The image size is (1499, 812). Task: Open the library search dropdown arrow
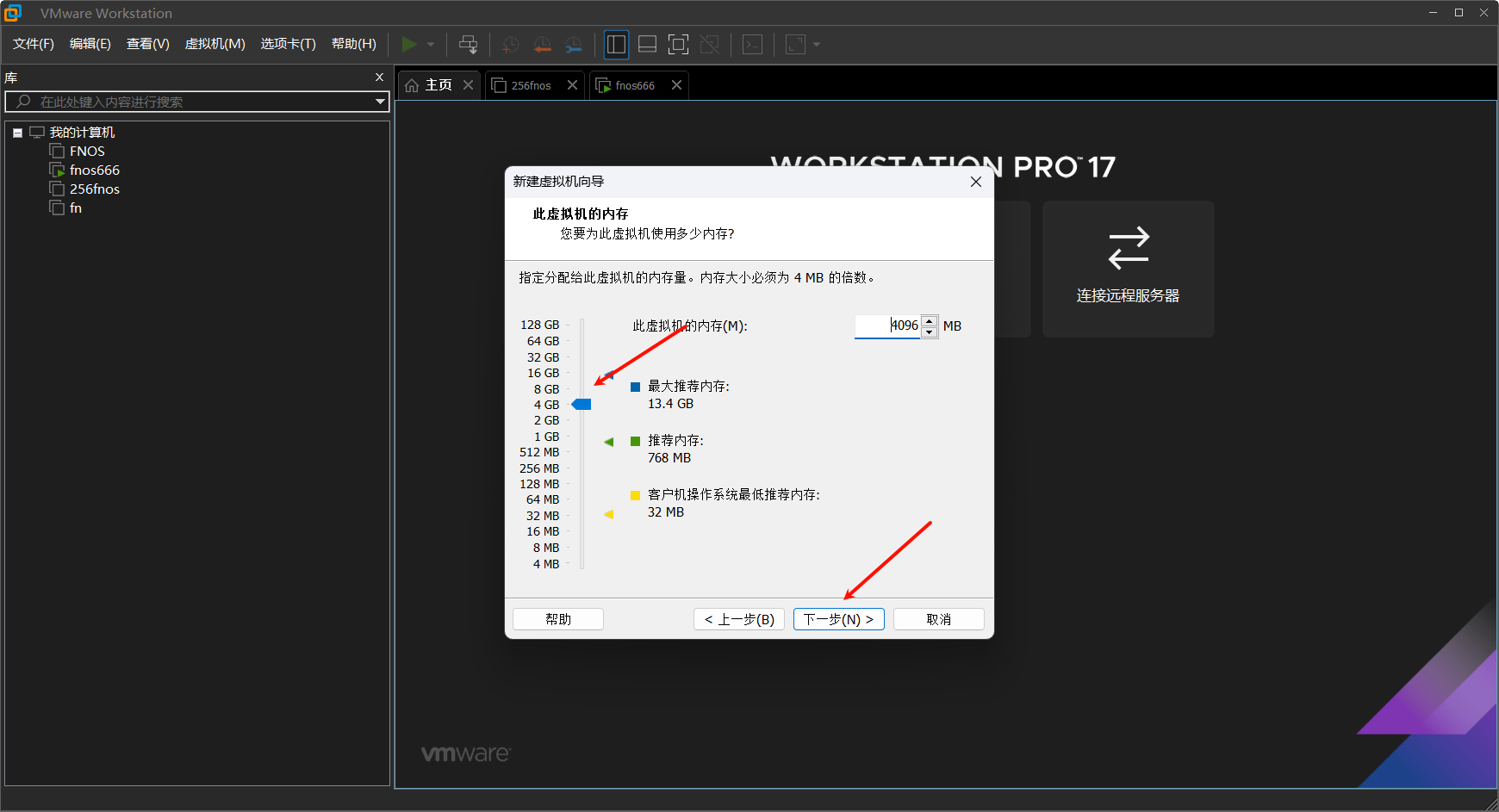380,102
